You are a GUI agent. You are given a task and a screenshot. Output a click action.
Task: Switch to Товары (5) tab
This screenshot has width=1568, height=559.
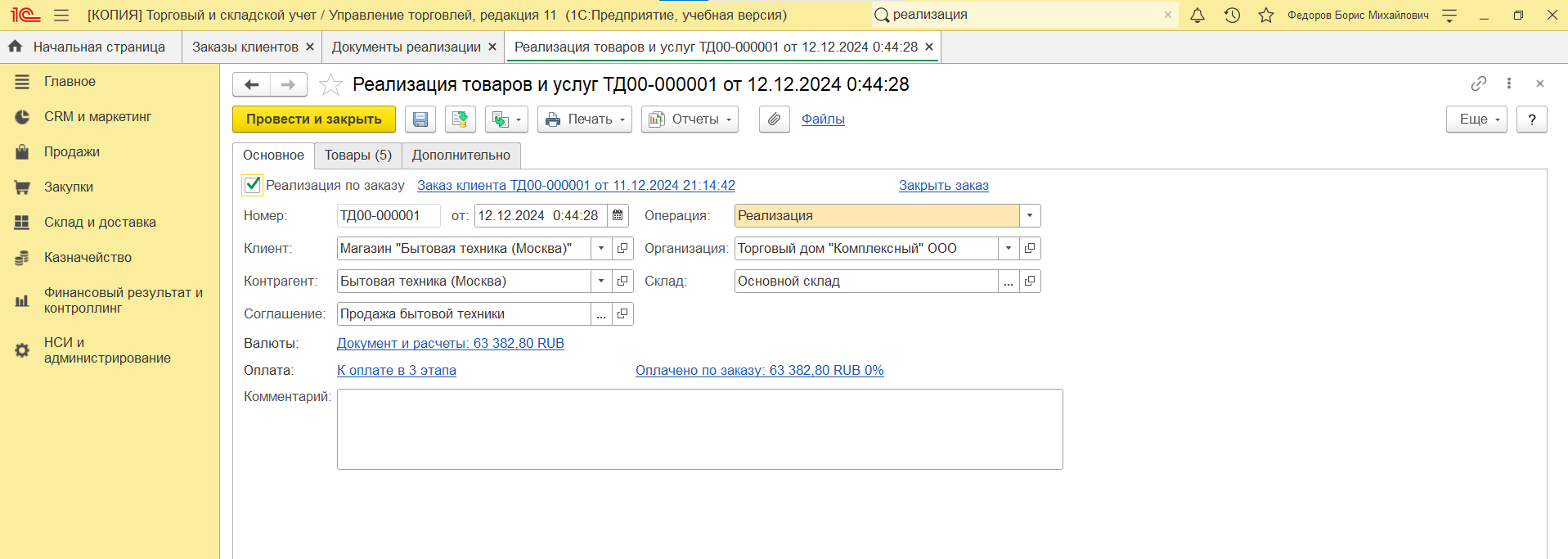pyautogui.click(x=358, y=156)
